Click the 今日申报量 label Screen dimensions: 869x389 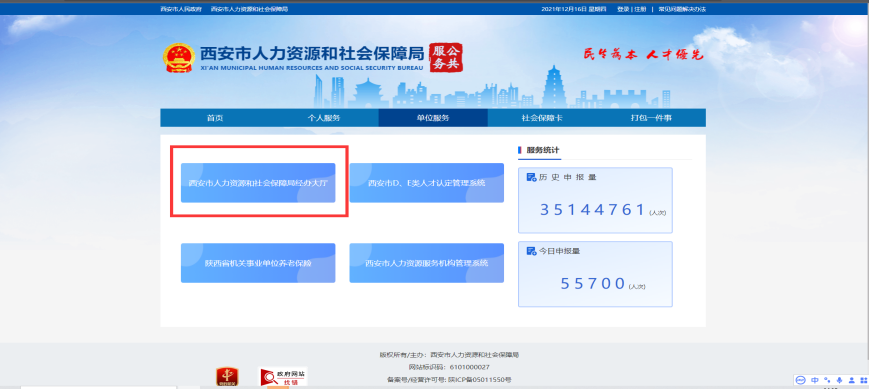pos(559,251)
